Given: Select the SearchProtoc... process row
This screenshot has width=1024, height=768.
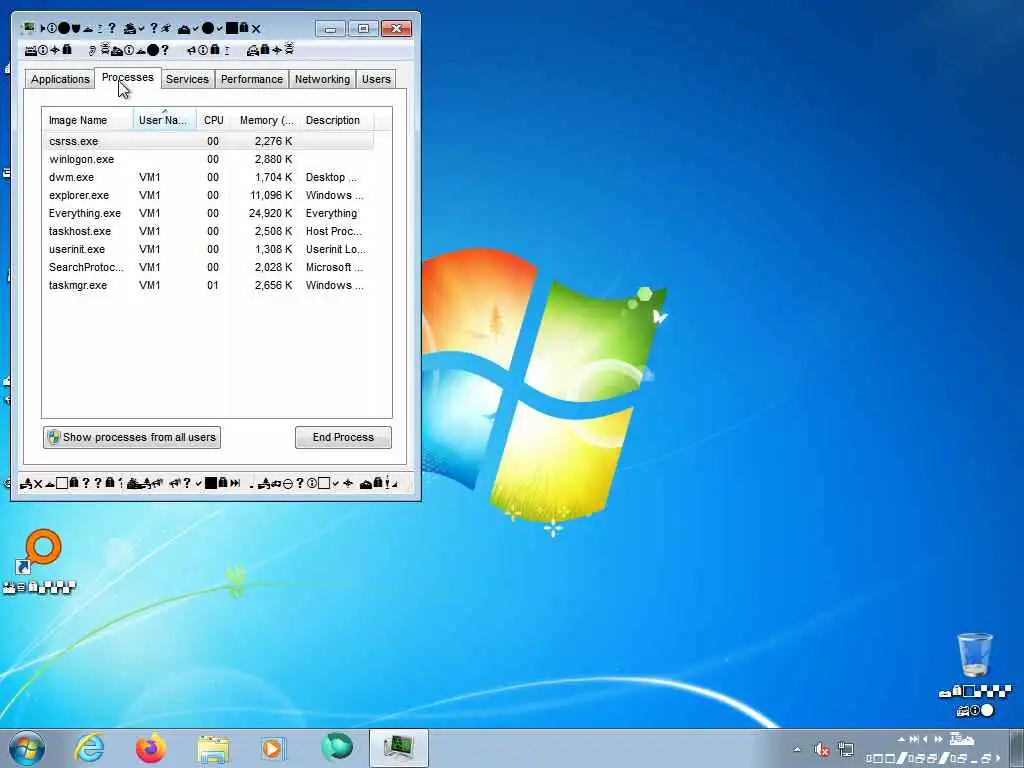Looking at the screenshot, I should (208, 267).
